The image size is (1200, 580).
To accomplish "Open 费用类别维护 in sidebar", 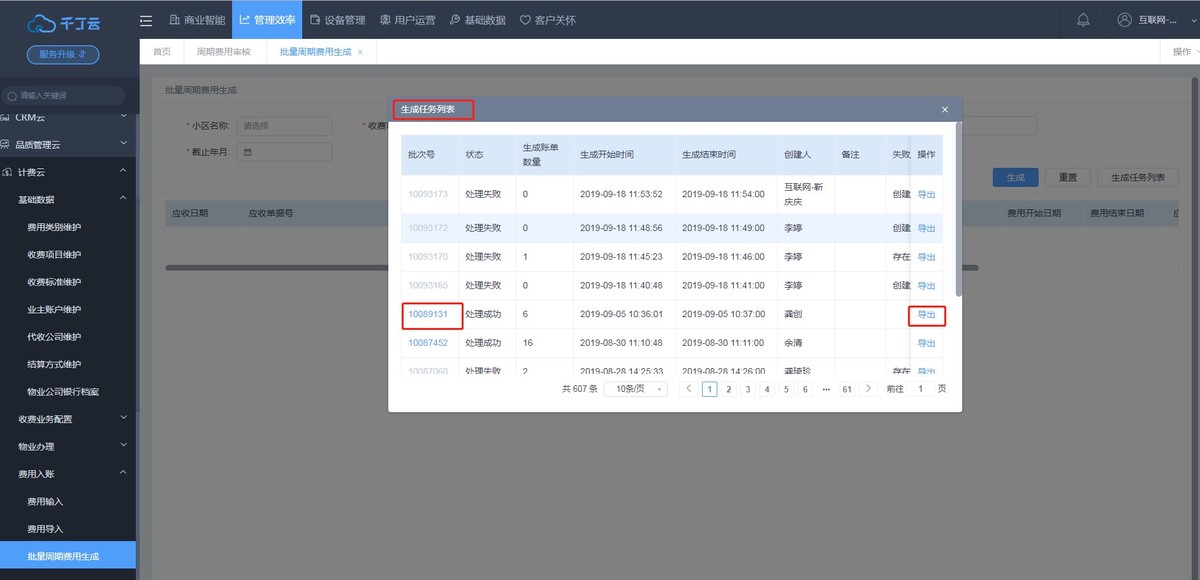I will pos(54,227).
